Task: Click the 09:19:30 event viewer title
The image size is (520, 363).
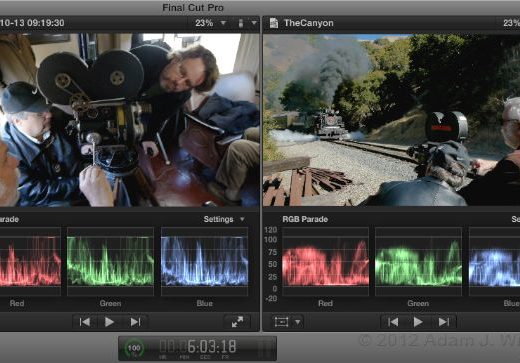Action: point(32,23)
